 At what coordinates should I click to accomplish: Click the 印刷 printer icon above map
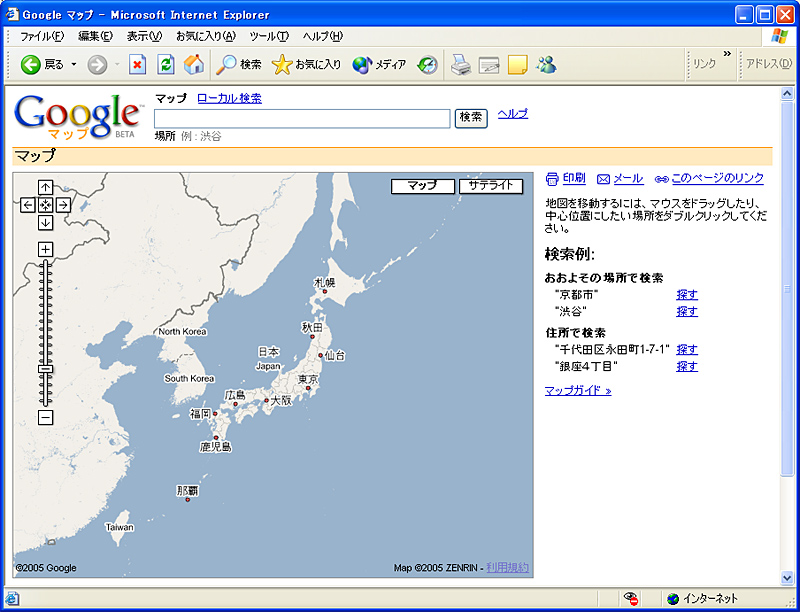[x=551, y=178]
